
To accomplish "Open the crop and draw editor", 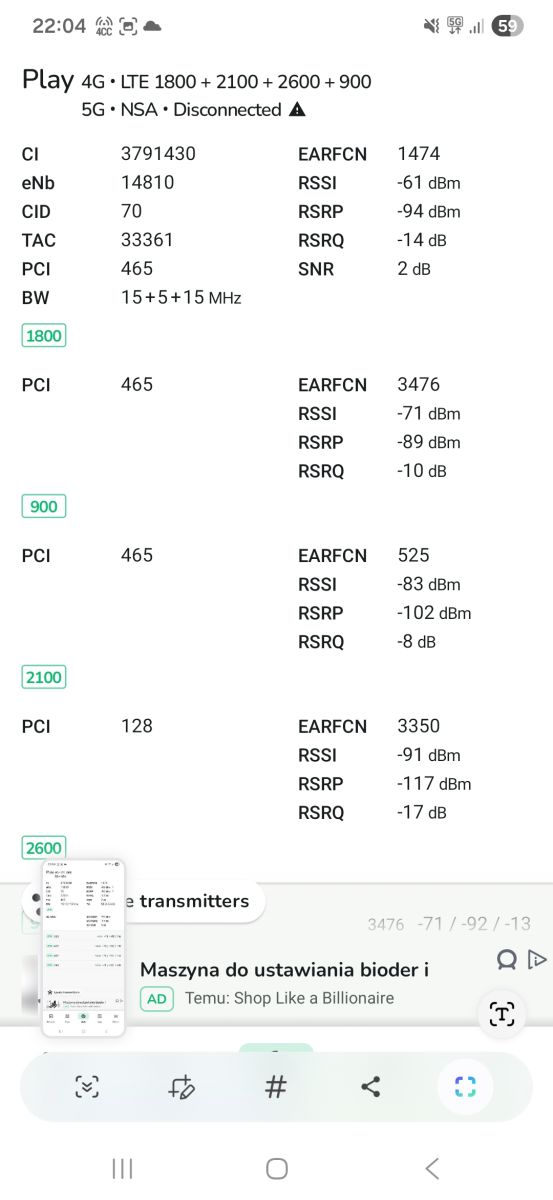I will [182, 1087].
